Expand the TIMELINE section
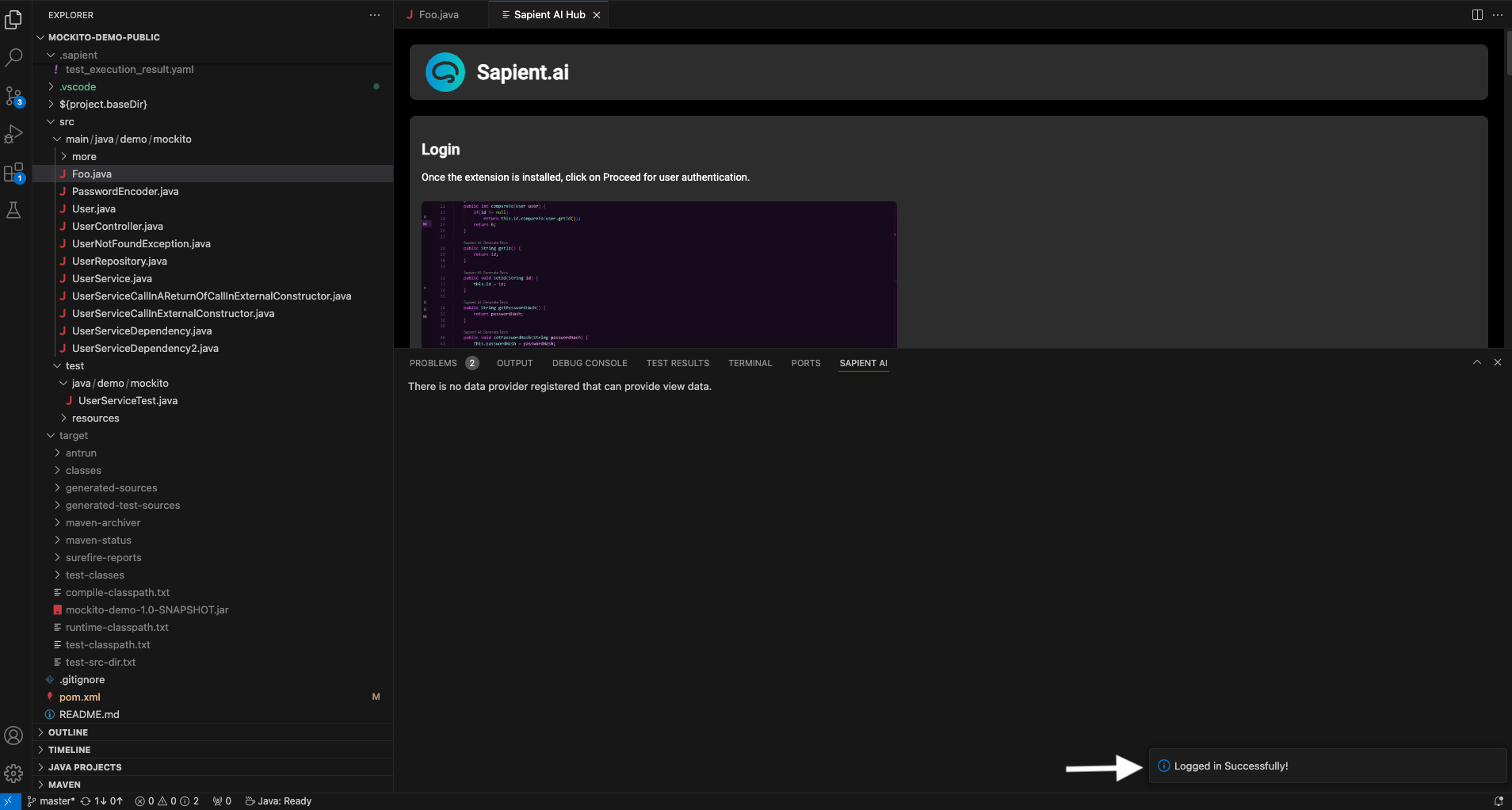1512x810 pixels. pos(212,750)
